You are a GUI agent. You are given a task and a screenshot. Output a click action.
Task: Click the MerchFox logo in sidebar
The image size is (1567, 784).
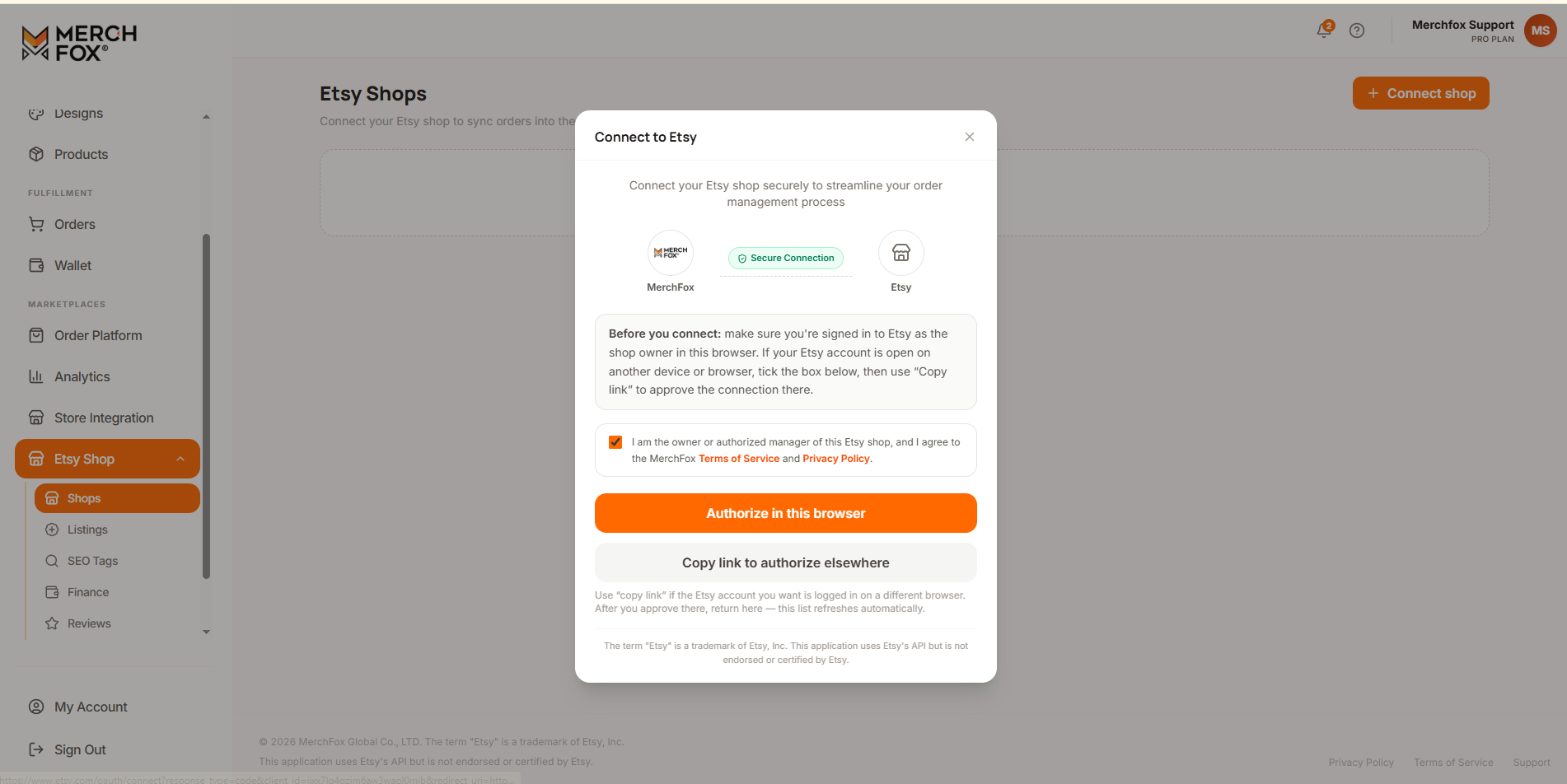point(79,43)
